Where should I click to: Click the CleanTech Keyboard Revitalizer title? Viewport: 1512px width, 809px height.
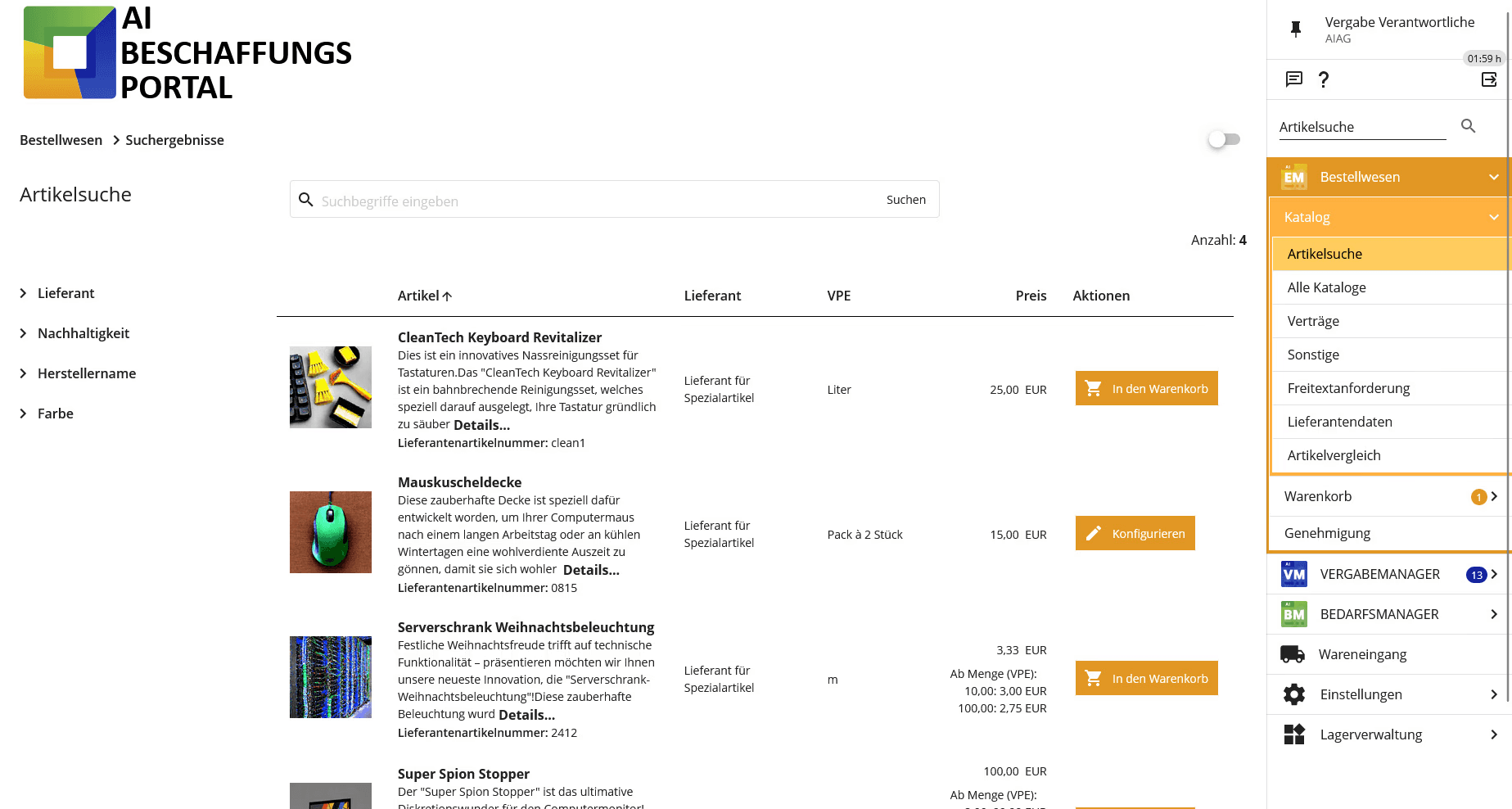(499, 337)
